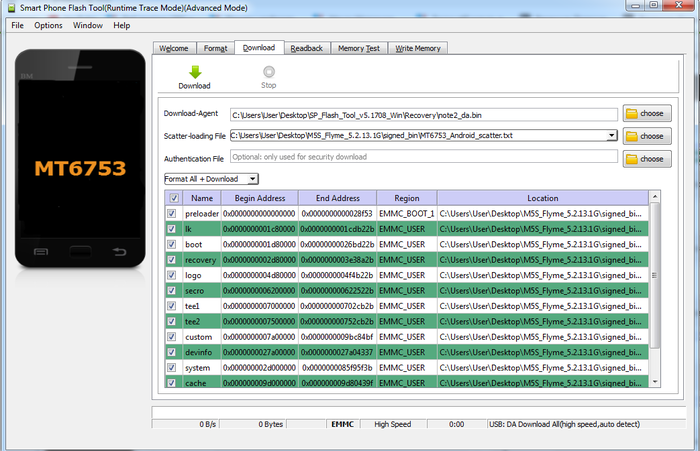Expand the Scatter-loading File path dropdown

pyautogui.click(x=612, y=135)
